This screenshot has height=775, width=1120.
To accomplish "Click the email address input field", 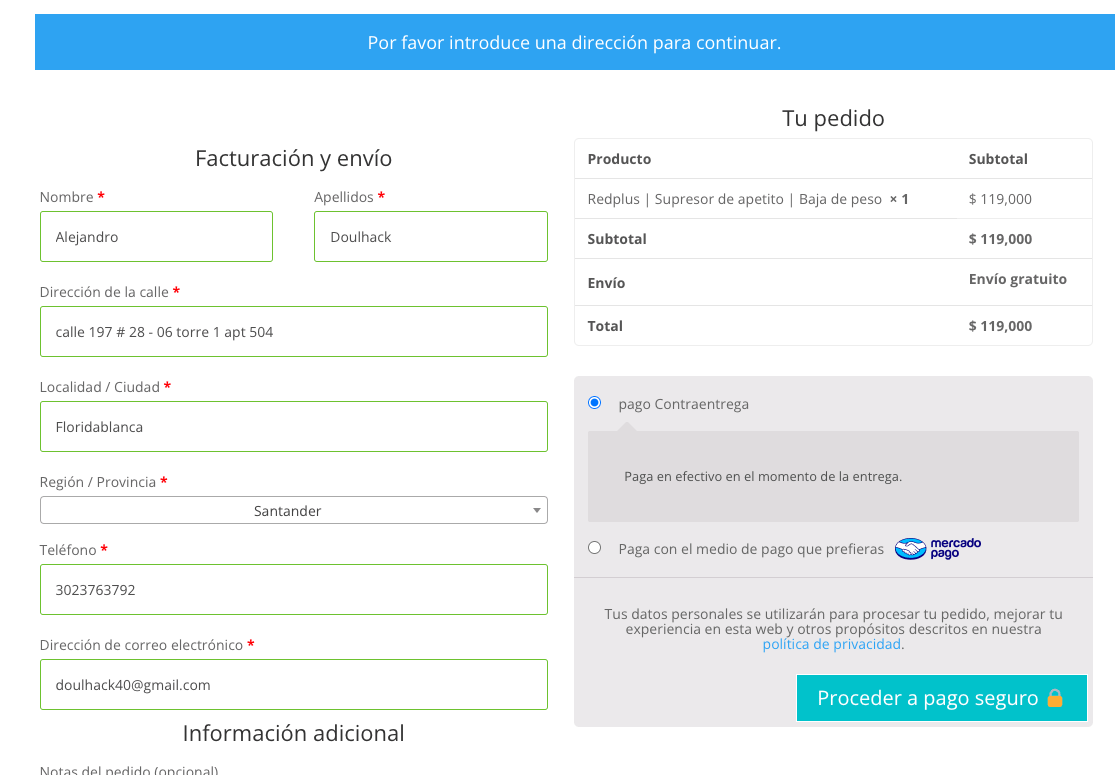I will tap(294, 684).
